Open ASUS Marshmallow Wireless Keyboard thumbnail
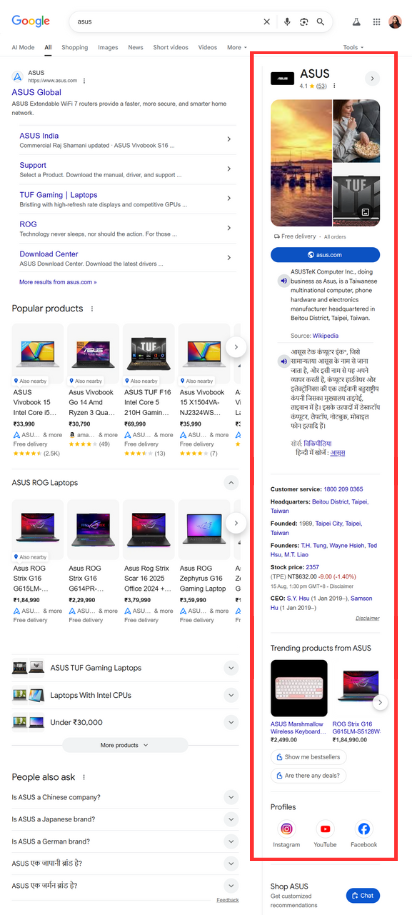Viewport: 412px width, 915px height. coord(299,688)
